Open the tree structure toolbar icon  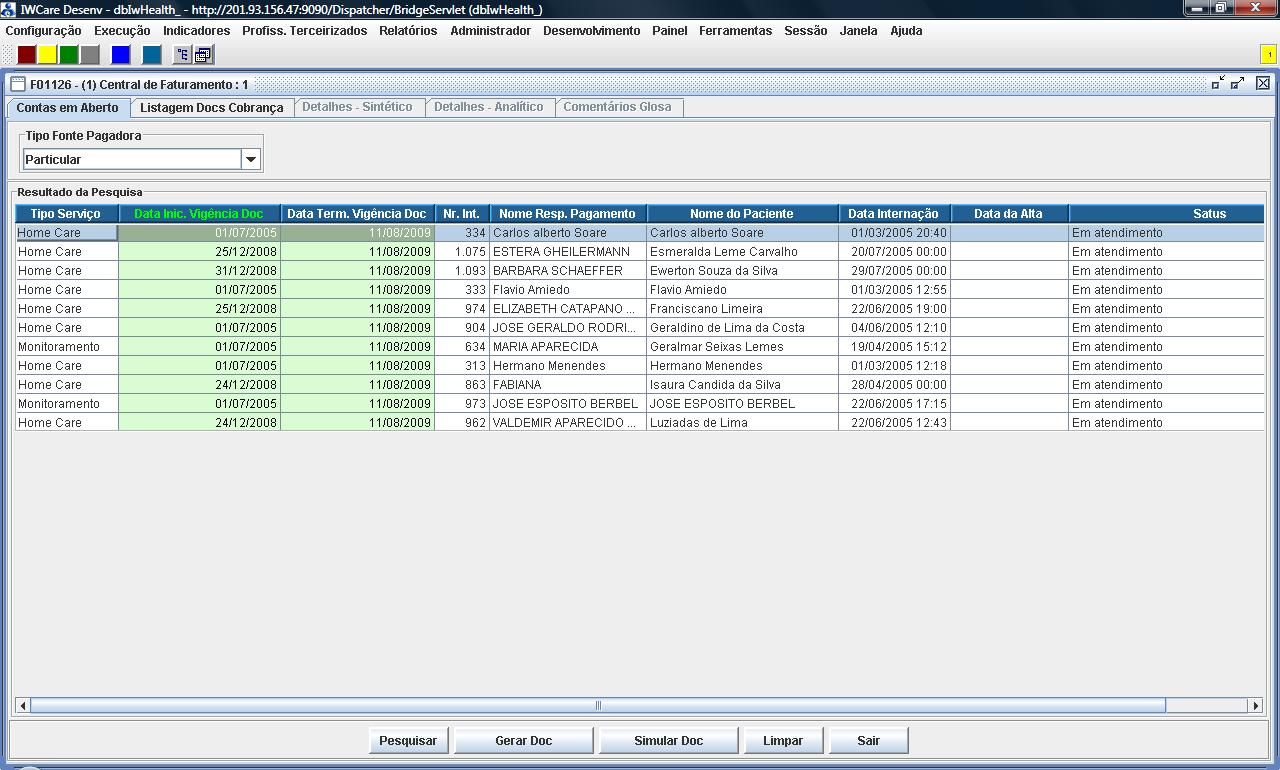coord(183,55)
